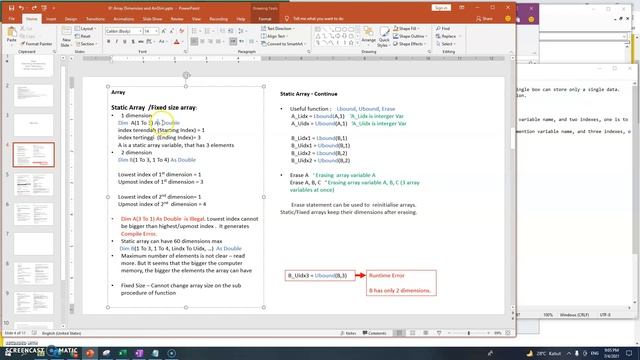640x360 pixels.
Task: Click the Share button
Action: click(x=484, y=19)
